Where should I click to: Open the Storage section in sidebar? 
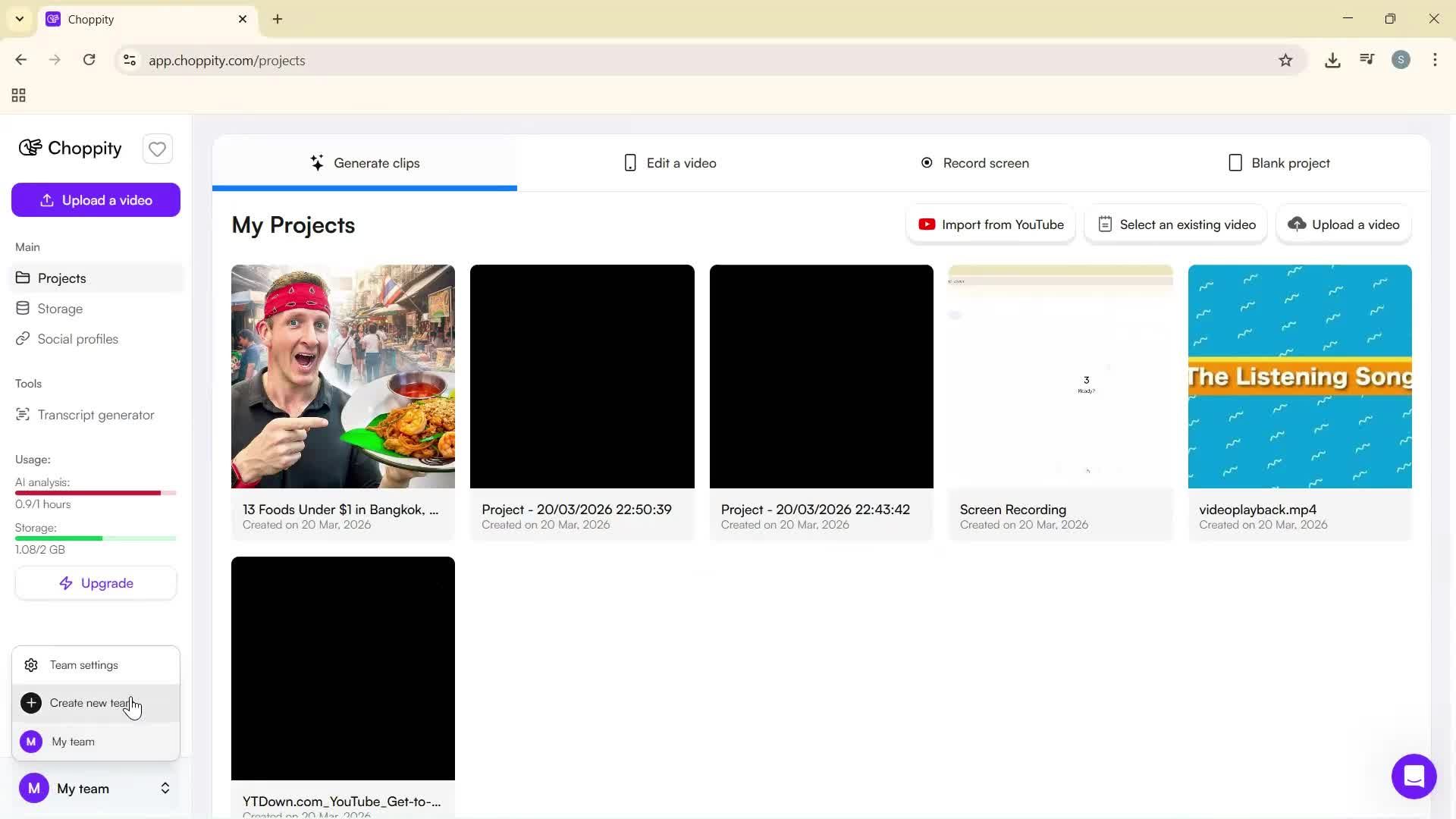[59, 308]
